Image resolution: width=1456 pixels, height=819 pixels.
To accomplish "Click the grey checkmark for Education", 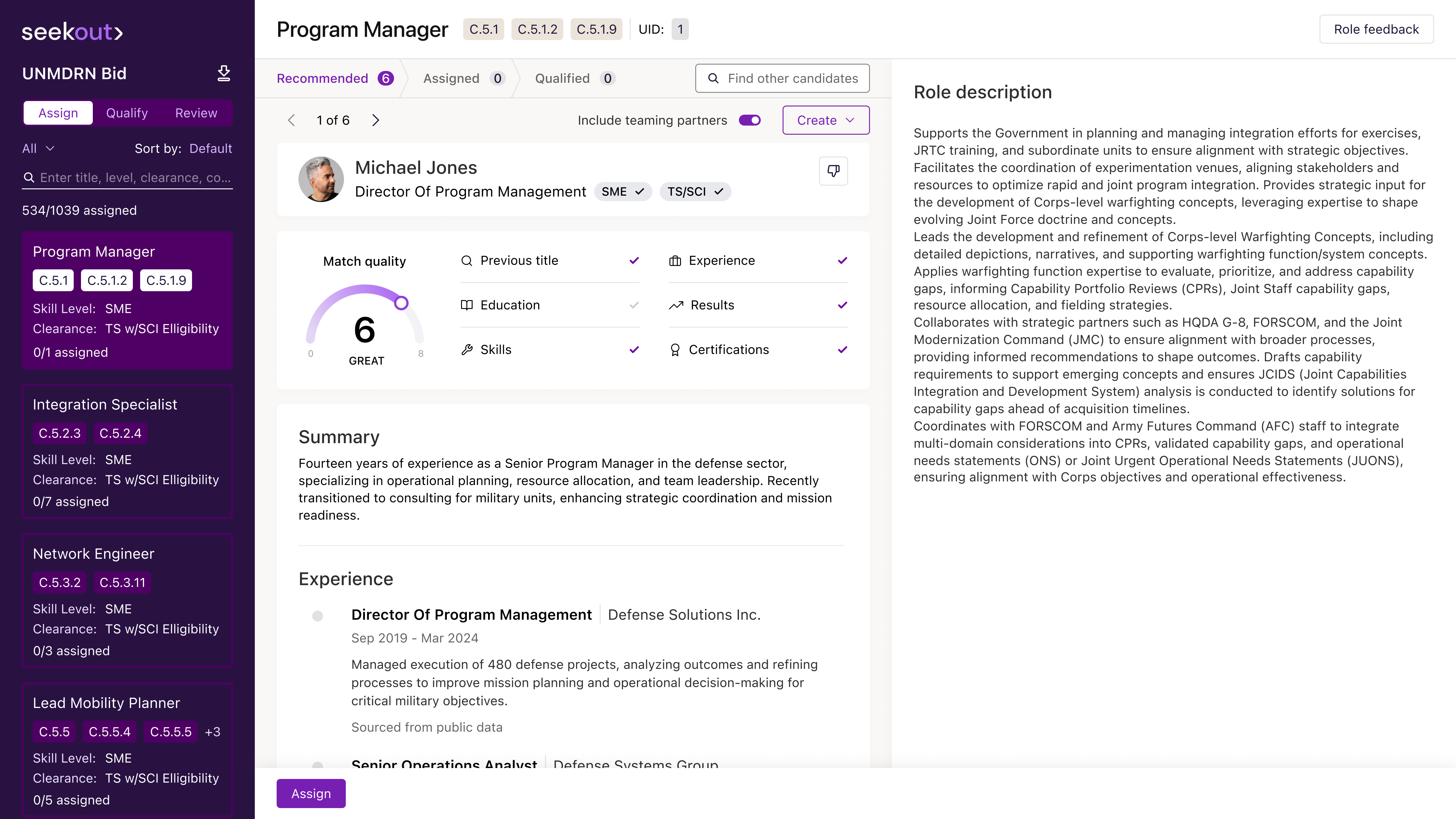I will pos(634,305).
